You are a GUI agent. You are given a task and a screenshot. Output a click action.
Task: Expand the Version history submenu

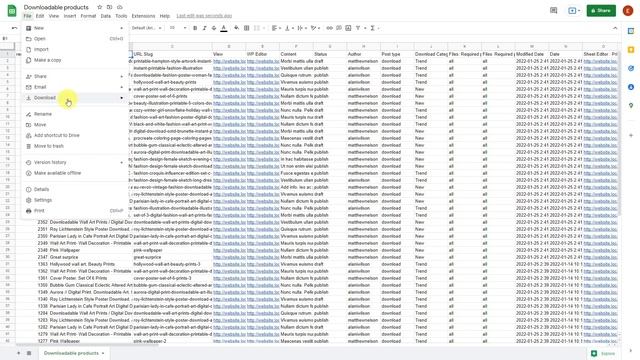tap(121, 162)
